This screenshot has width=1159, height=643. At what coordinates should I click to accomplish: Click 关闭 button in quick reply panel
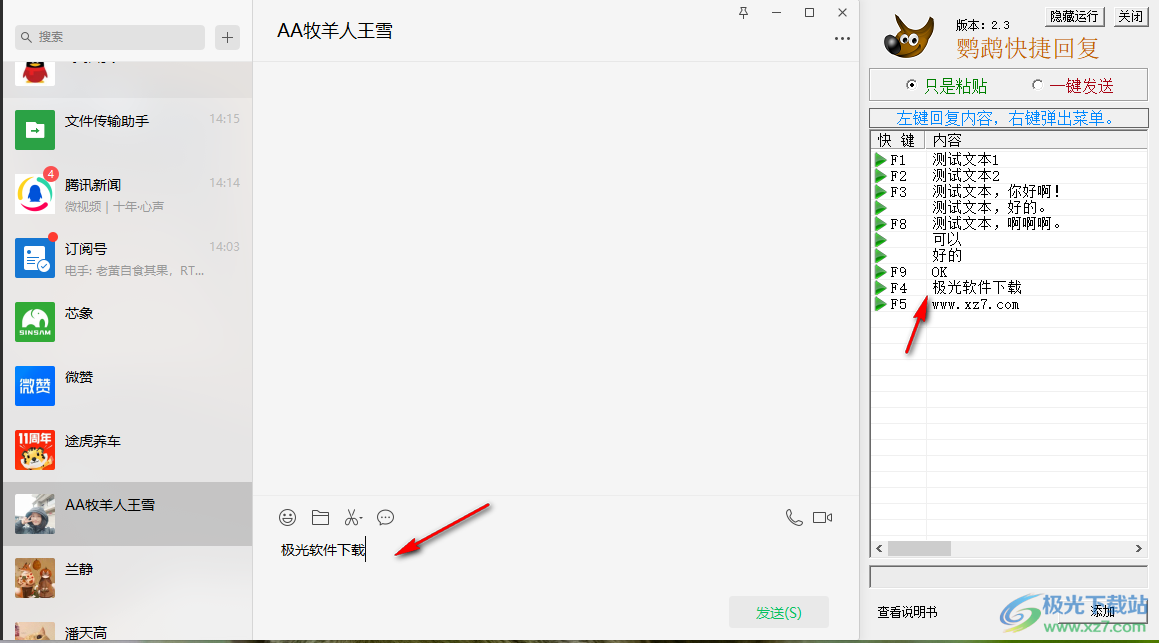click(1131, 16)
